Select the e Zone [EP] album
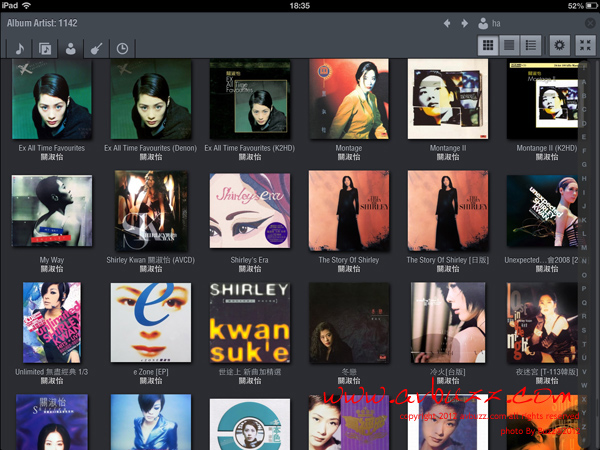This screenshot has height=450, width=600. (x=151, y=323)
